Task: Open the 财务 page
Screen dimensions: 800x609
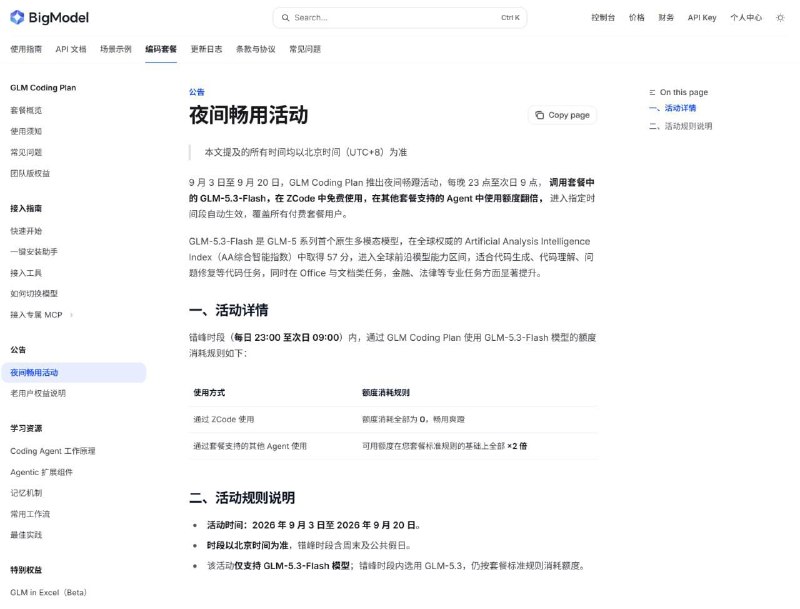Action: coord(666,17)
